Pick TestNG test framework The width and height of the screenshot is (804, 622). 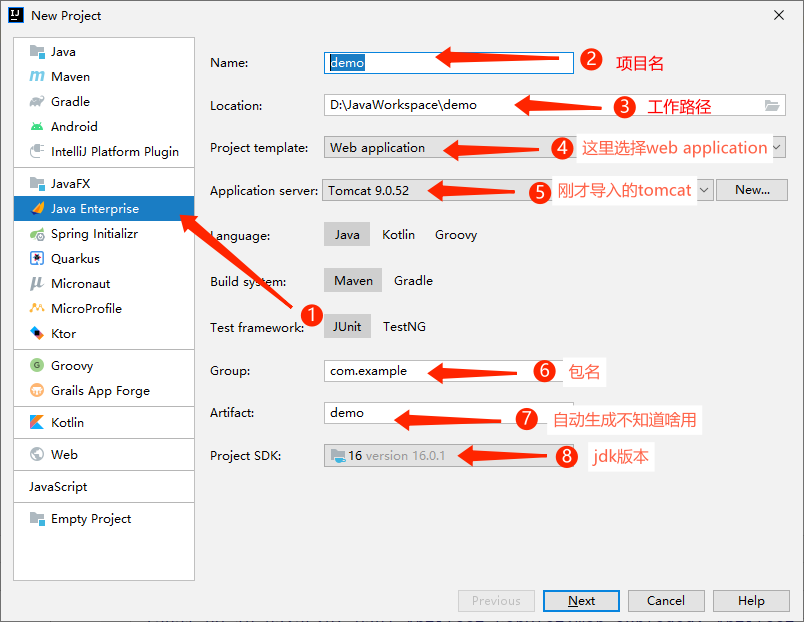point(404,327)
